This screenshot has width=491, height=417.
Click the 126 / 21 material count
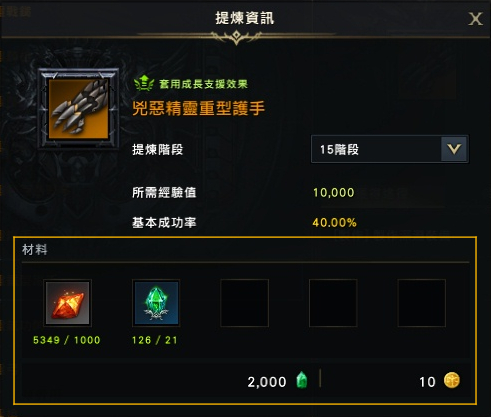click(x=155, y=340)
